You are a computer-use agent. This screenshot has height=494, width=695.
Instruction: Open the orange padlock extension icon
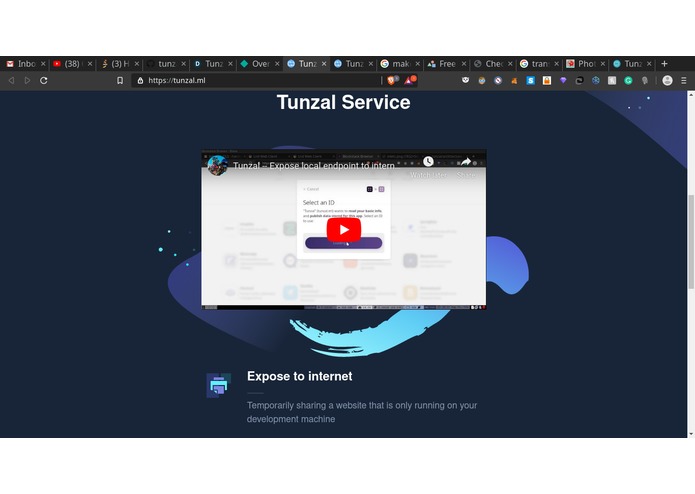547,80
